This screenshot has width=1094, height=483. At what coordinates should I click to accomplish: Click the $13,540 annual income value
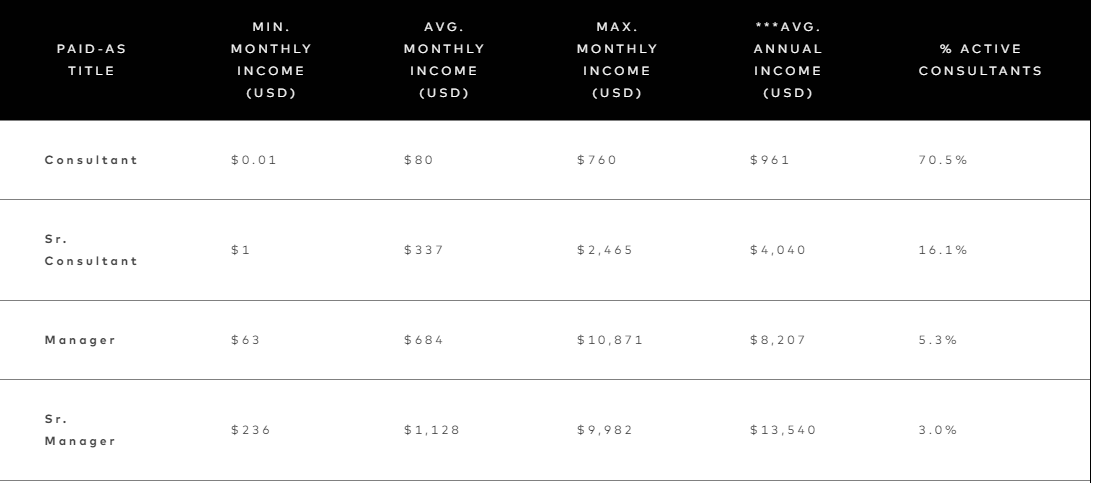[x=783, y=430]
